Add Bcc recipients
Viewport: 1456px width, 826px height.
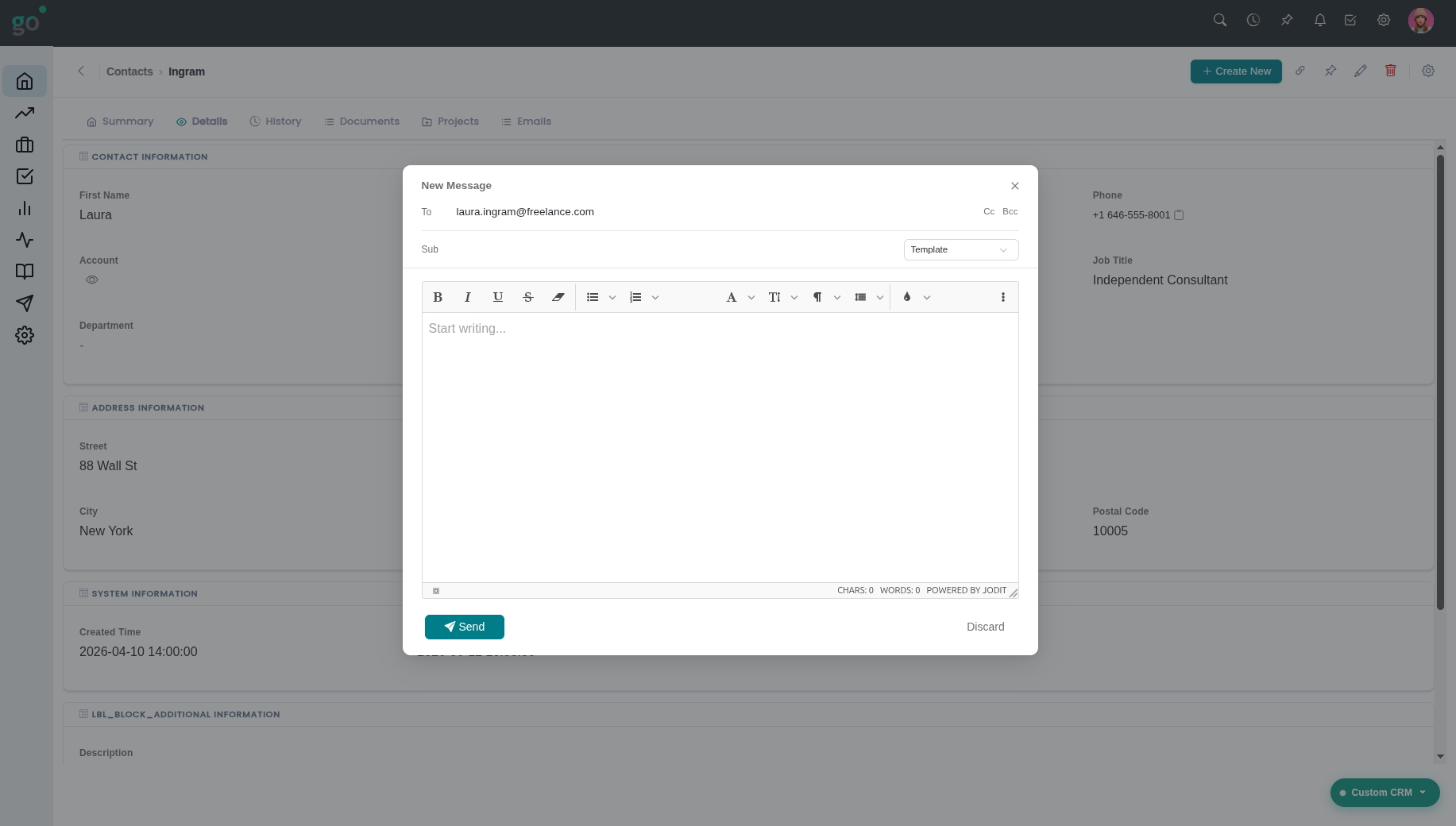pos(1010,211)
